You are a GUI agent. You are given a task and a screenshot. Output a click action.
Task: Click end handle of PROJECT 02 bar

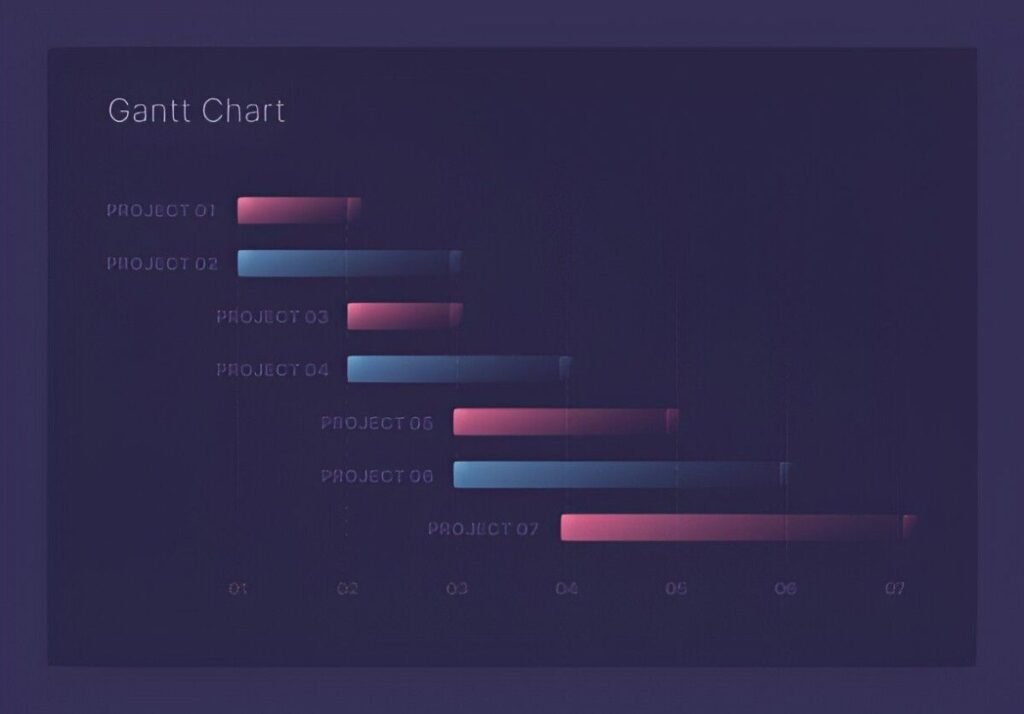pos(455,263)
